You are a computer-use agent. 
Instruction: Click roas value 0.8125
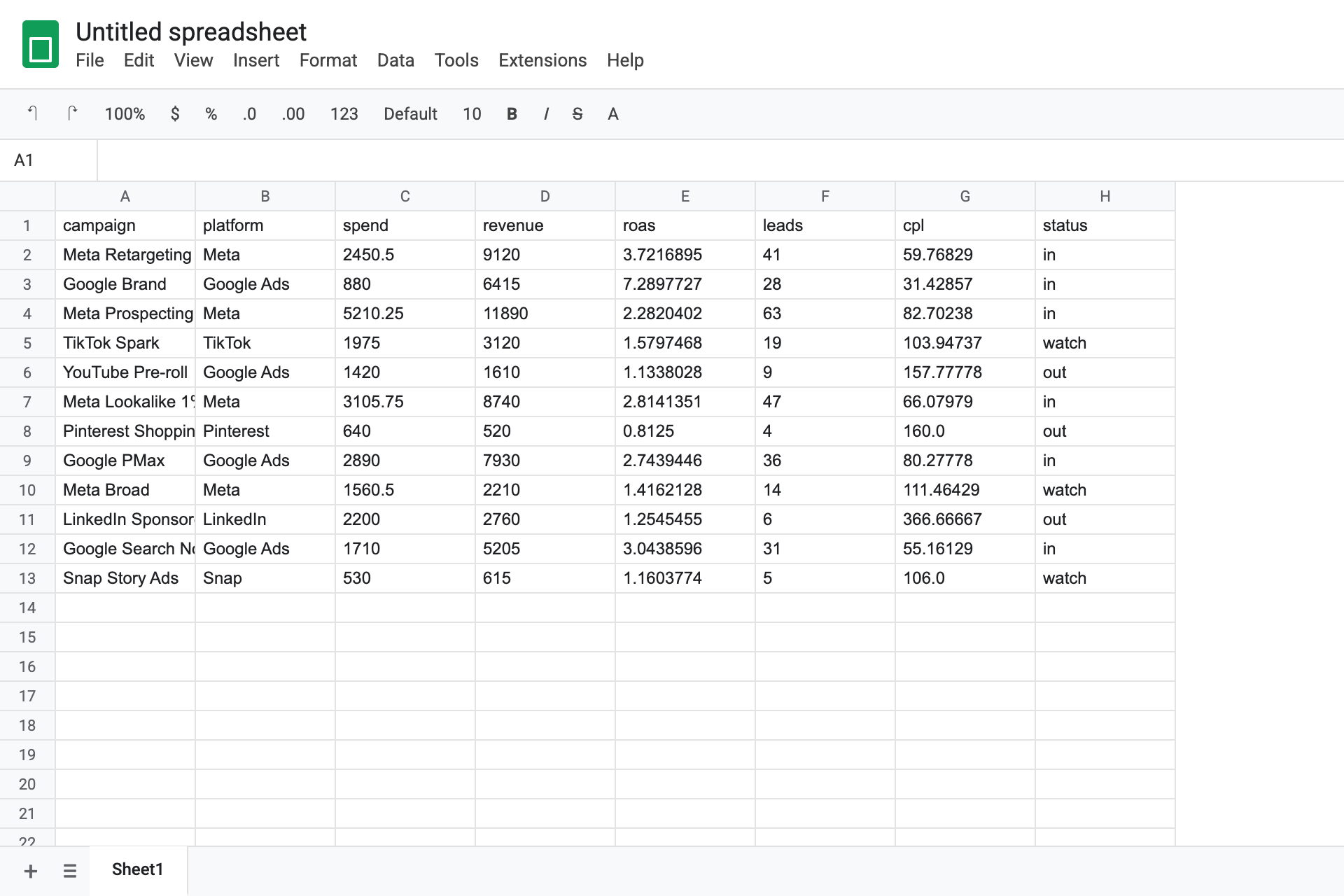click(685, 431)
